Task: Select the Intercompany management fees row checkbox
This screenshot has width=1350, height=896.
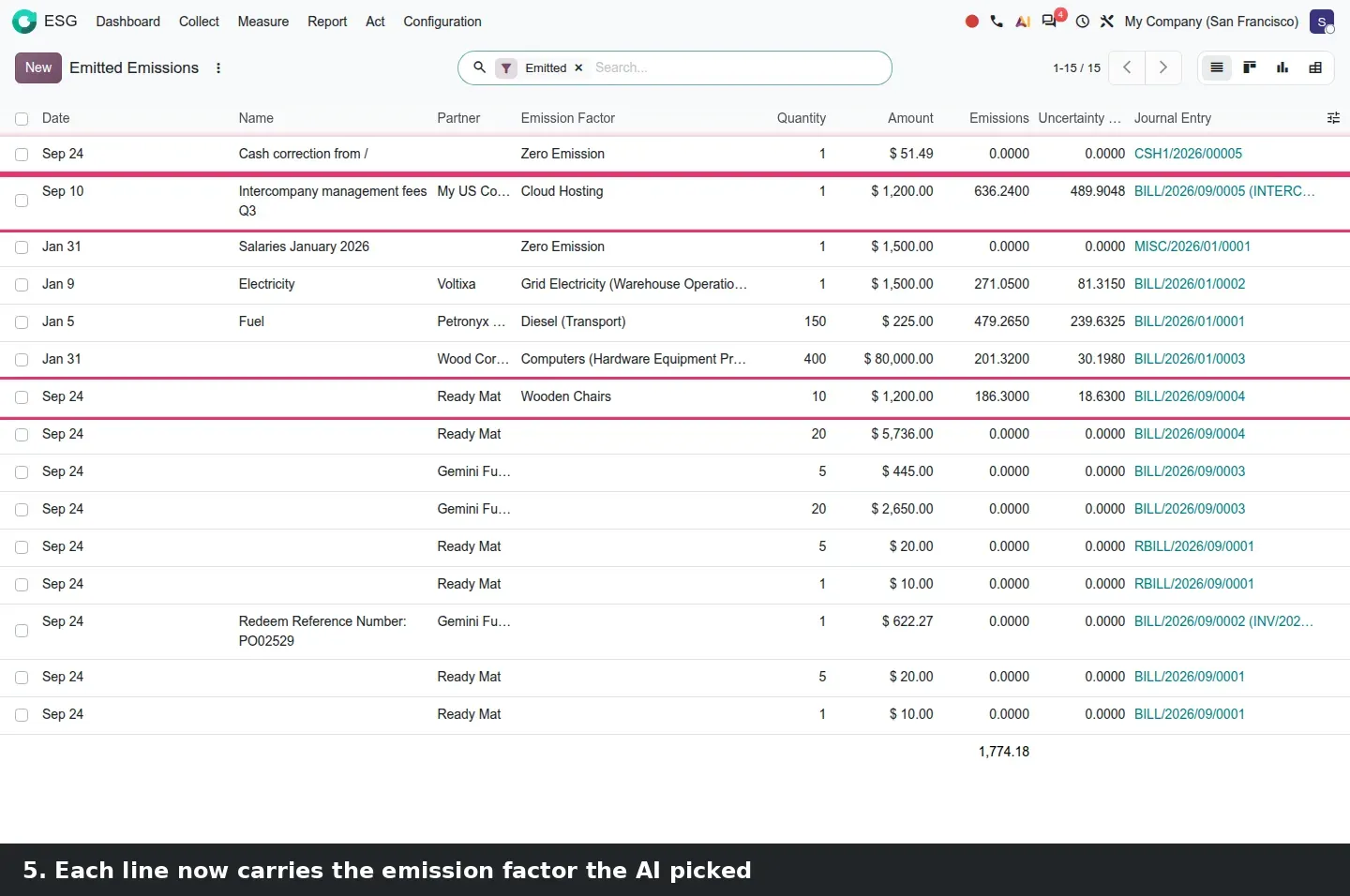Action: (22, 201)
